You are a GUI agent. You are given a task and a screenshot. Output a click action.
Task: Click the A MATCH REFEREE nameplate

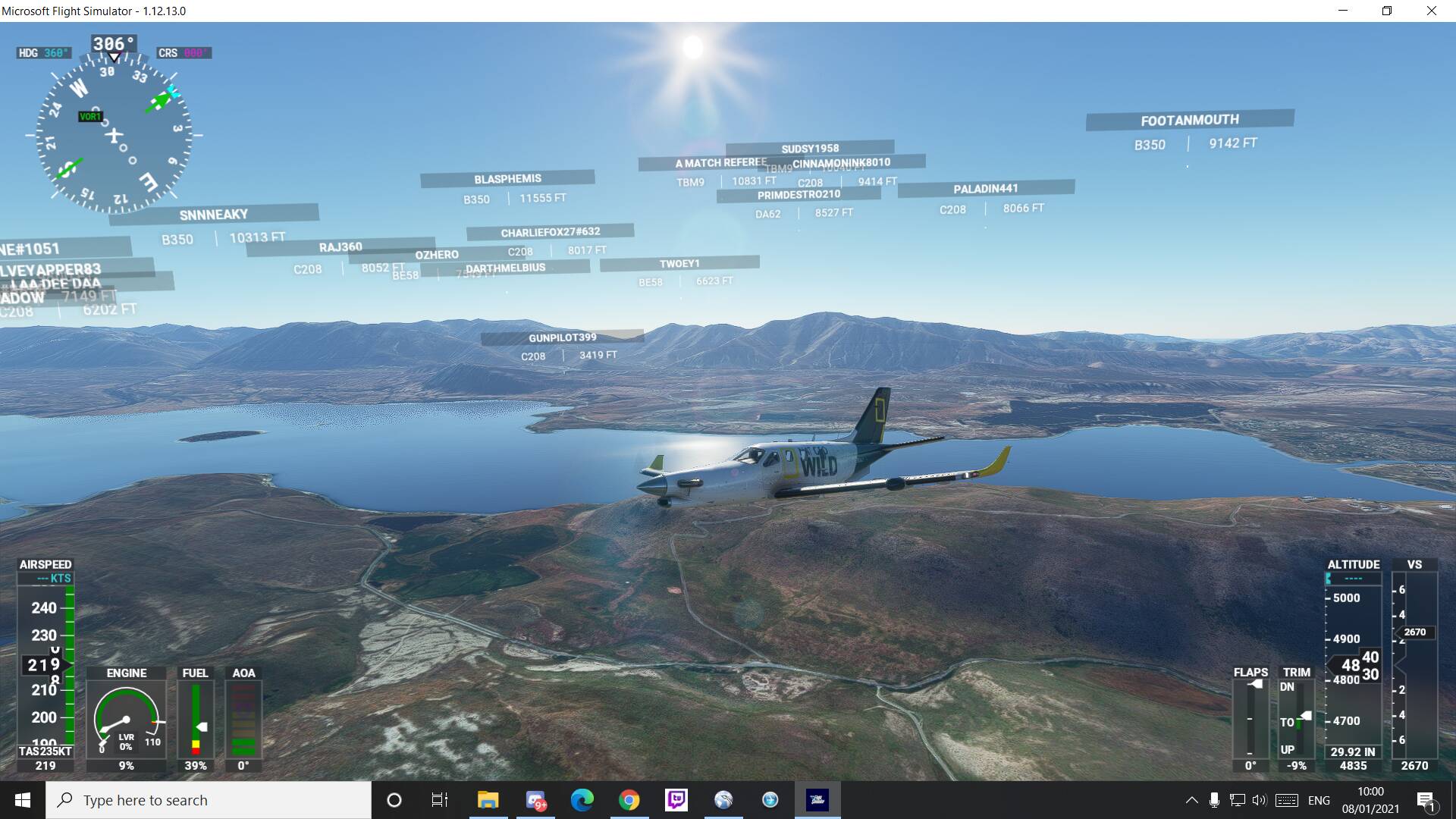coord(721,162)
